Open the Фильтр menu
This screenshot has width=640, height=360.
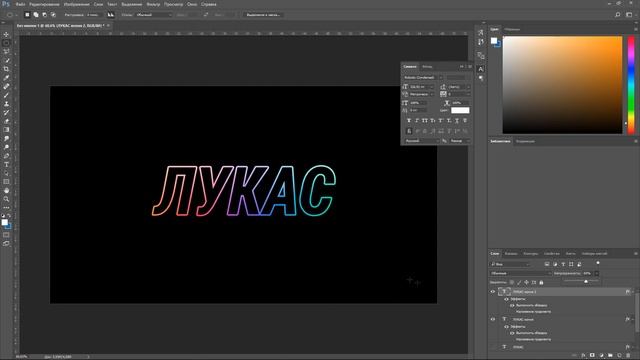pyautogui.click(x=153, y=4)
